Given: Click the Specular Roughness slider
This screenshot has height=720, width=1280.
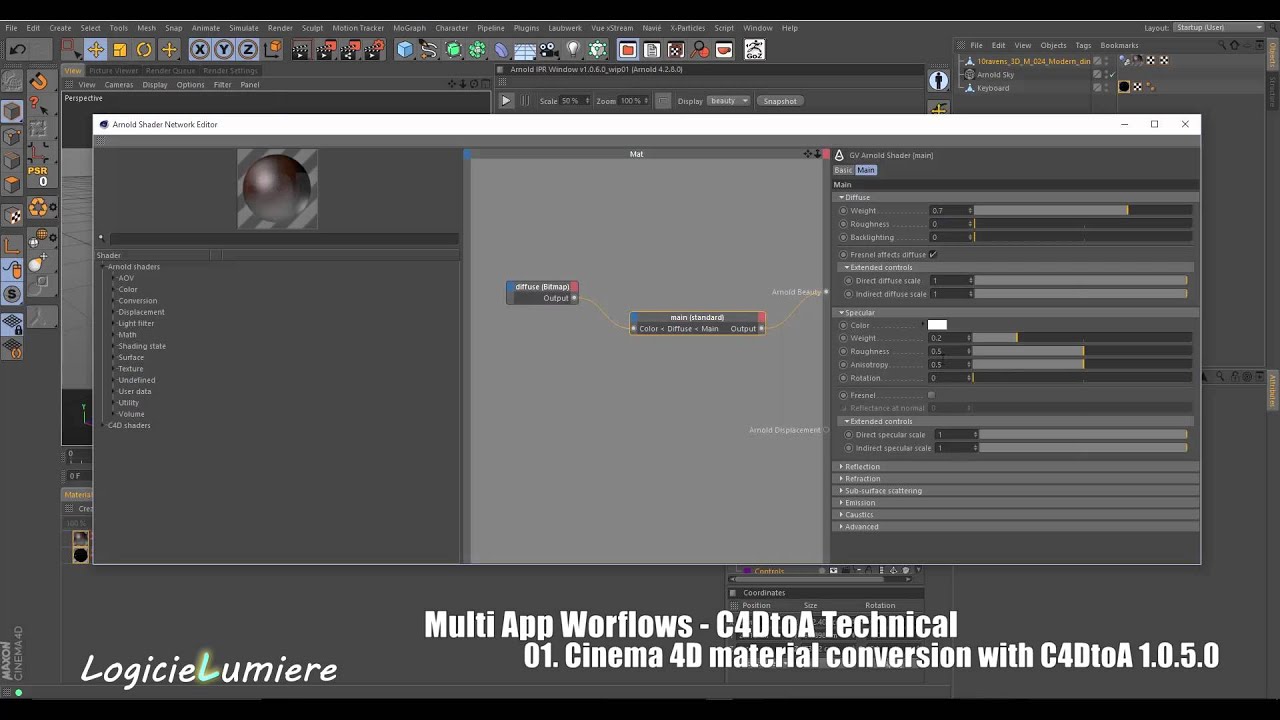Looking at the screenshot, I should pos(1083,352).
